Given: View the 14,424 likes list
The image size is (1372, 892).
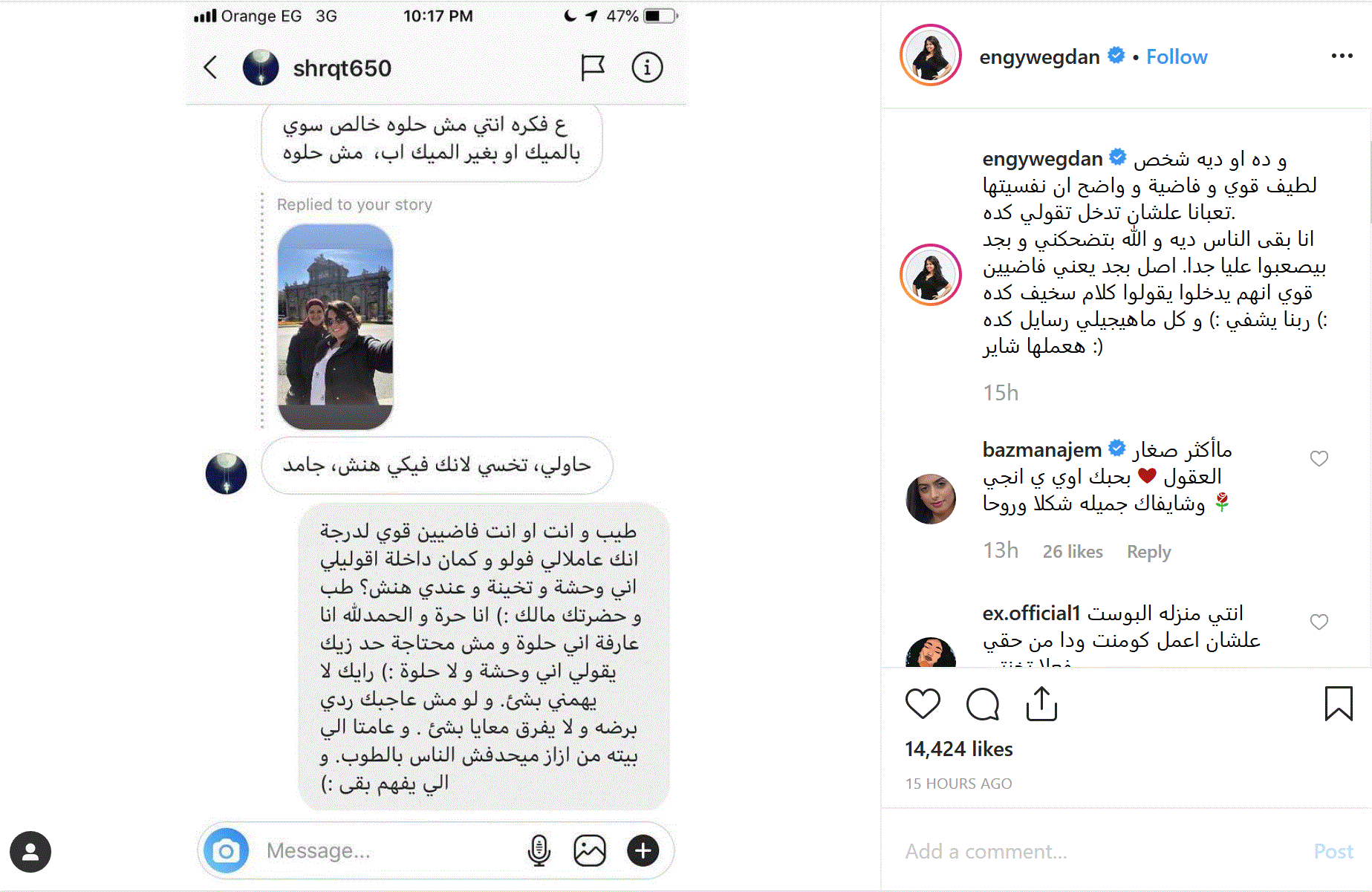Looking at the screenshot, I should (959, 749).
